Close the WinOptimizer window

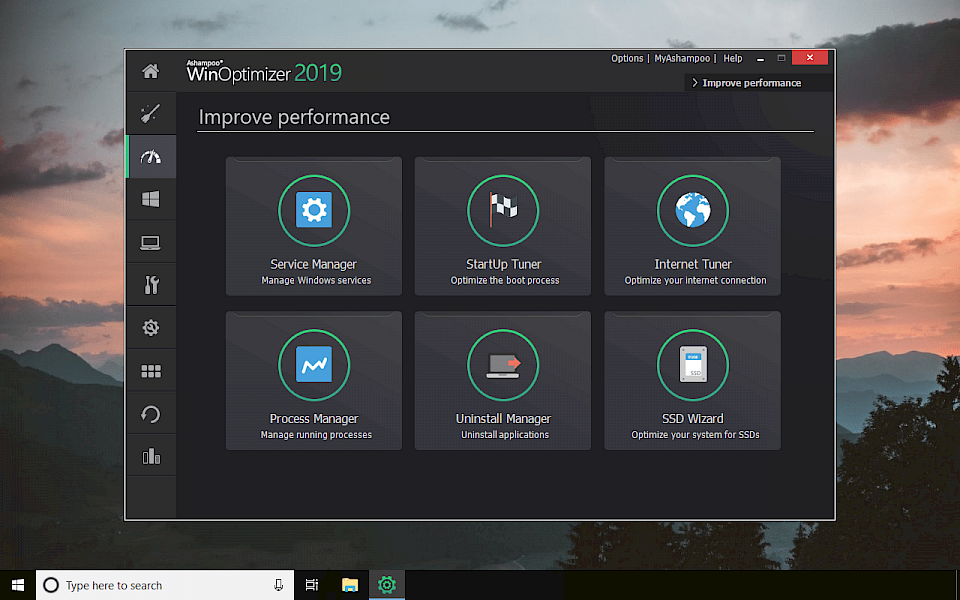tap(810, 58)
